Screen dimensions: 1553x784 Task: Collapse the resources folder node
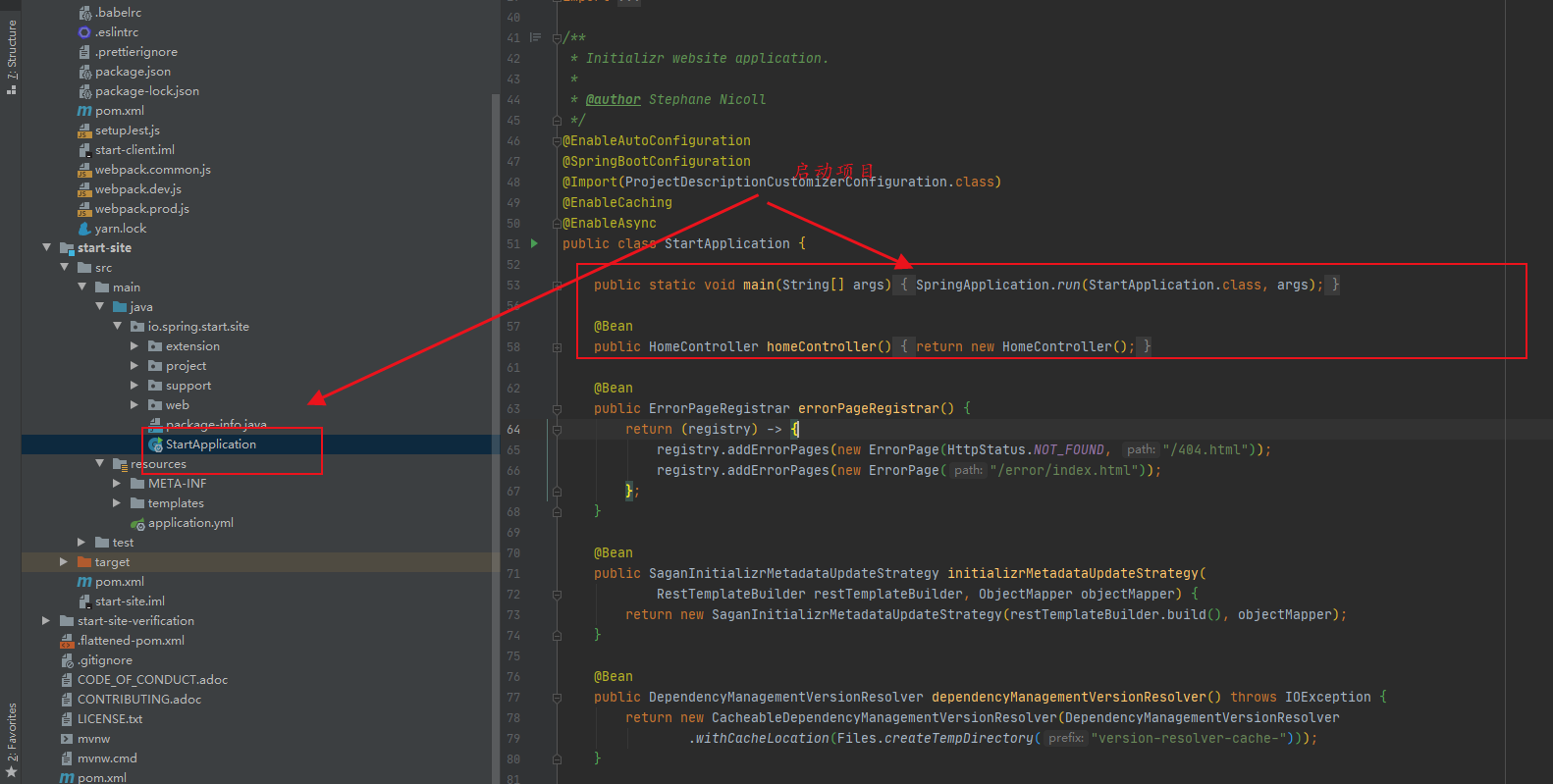[99, 463]
